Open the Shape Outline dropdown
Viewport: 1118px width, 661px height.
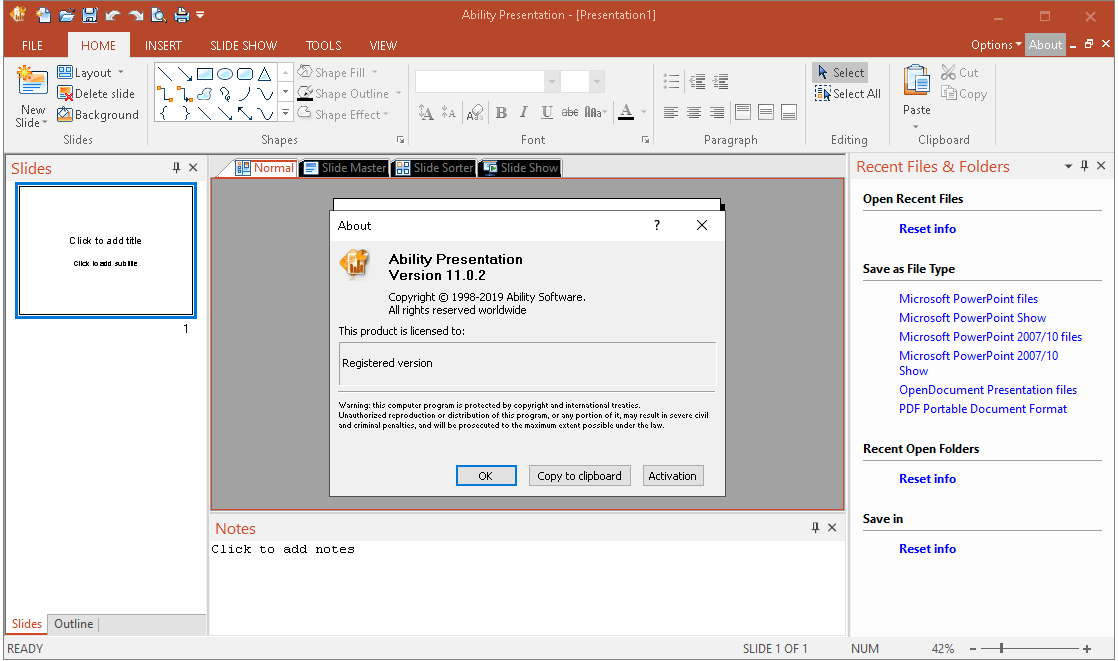click(398, 93)
